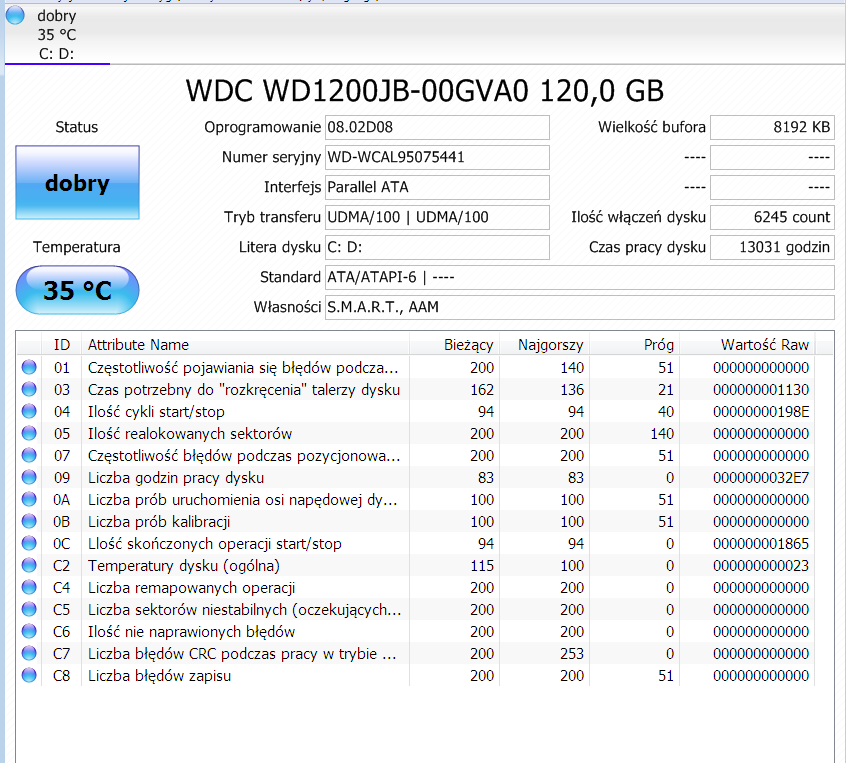Click the power-on hours field 13031 godzin

pos(772,247)
